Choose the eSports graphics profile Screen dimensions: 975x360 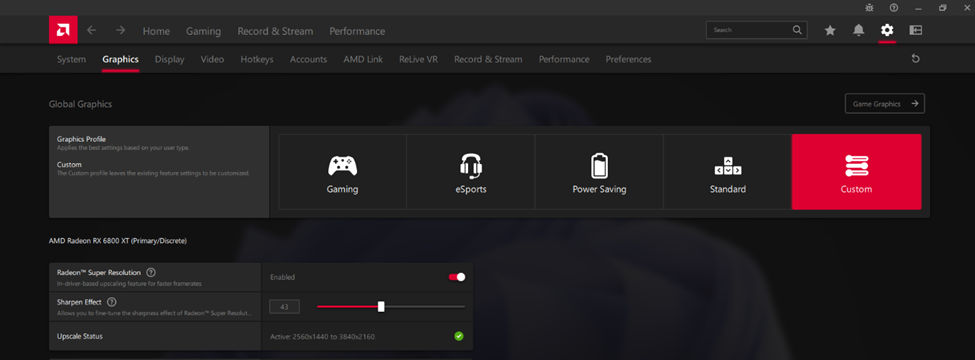tap(471, 172)
